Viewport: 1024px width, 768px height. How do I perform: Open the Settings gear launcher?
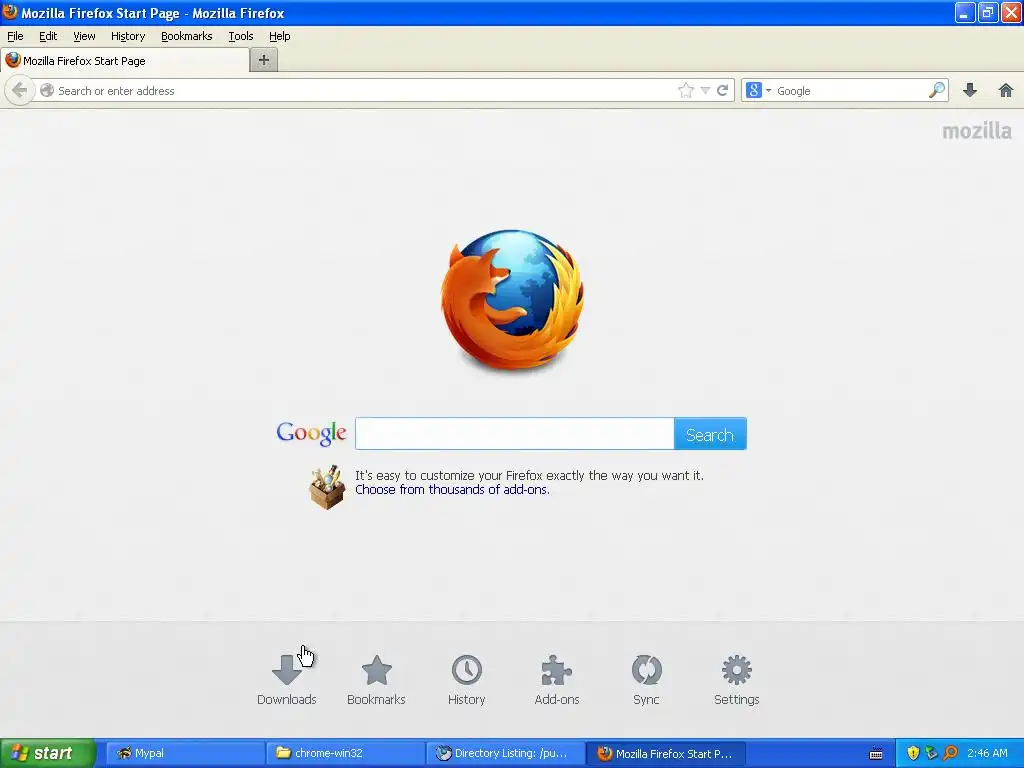point(737,670)
